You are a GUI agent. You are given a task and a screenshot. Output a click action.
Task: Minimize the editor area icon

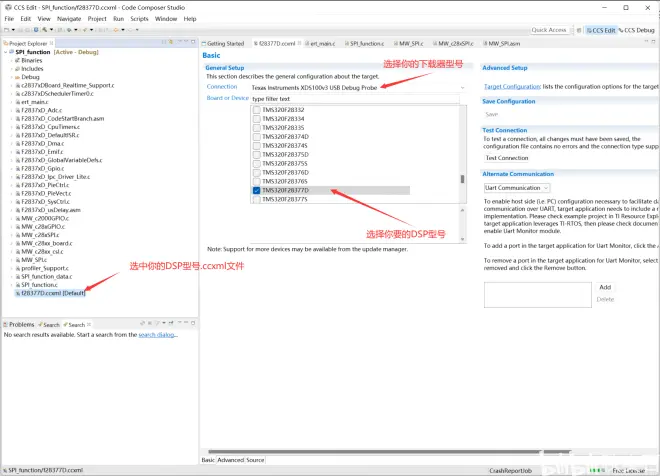(646, 42)
